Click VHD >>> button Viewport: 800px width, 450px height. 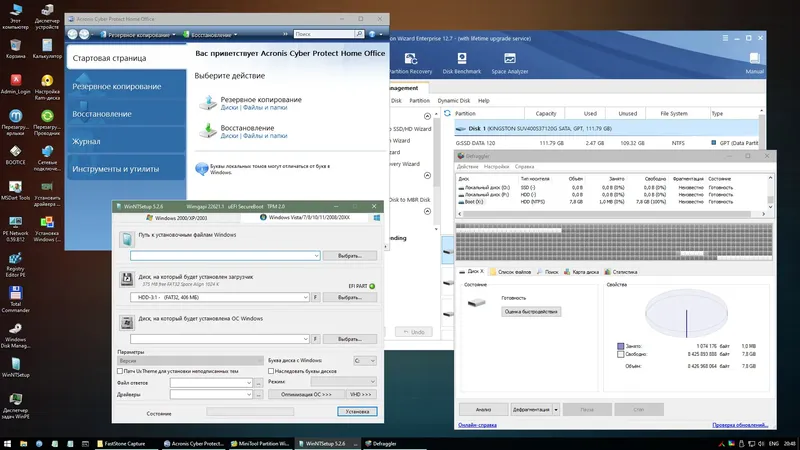coord(361,394)
